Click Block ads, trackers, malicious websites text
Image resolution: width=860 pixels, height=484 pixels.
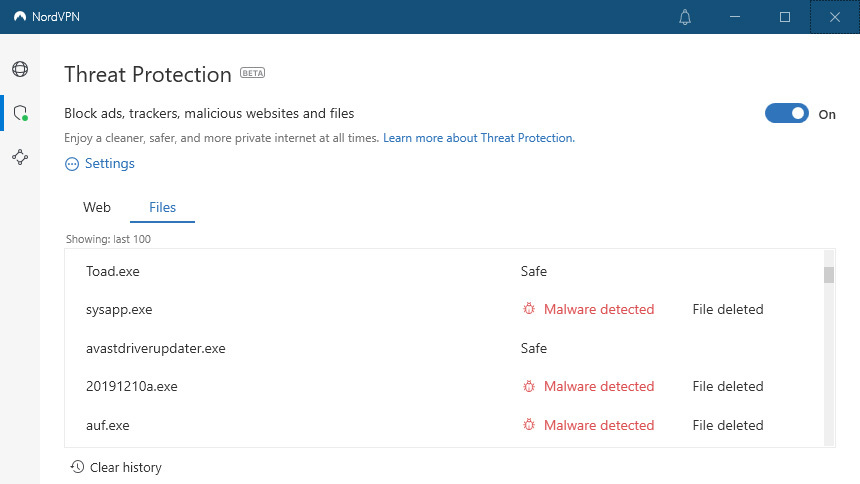[209, 114]
